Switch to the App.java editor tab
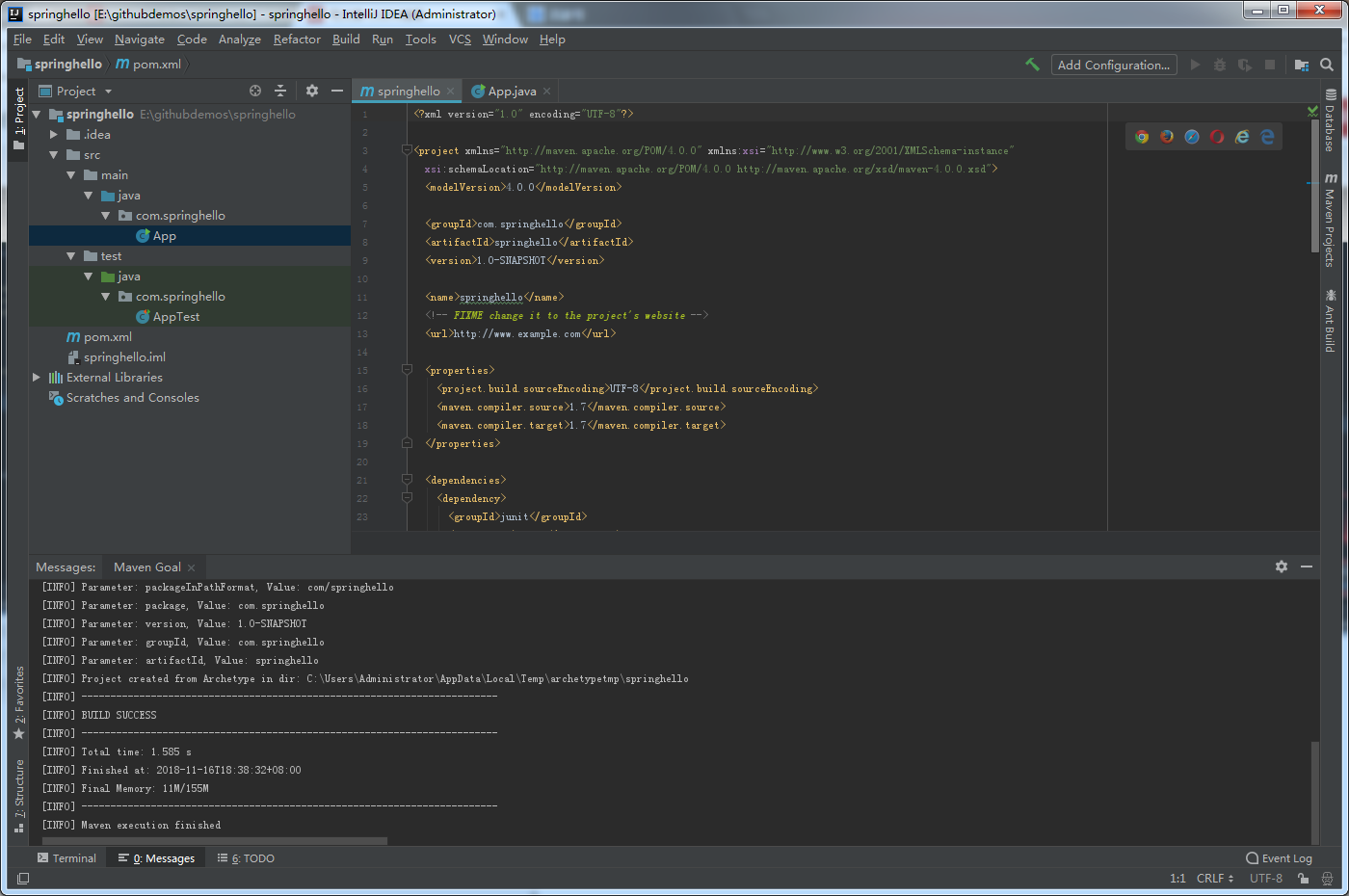This screenshot has width=1349, height=896. click(510, 90)
